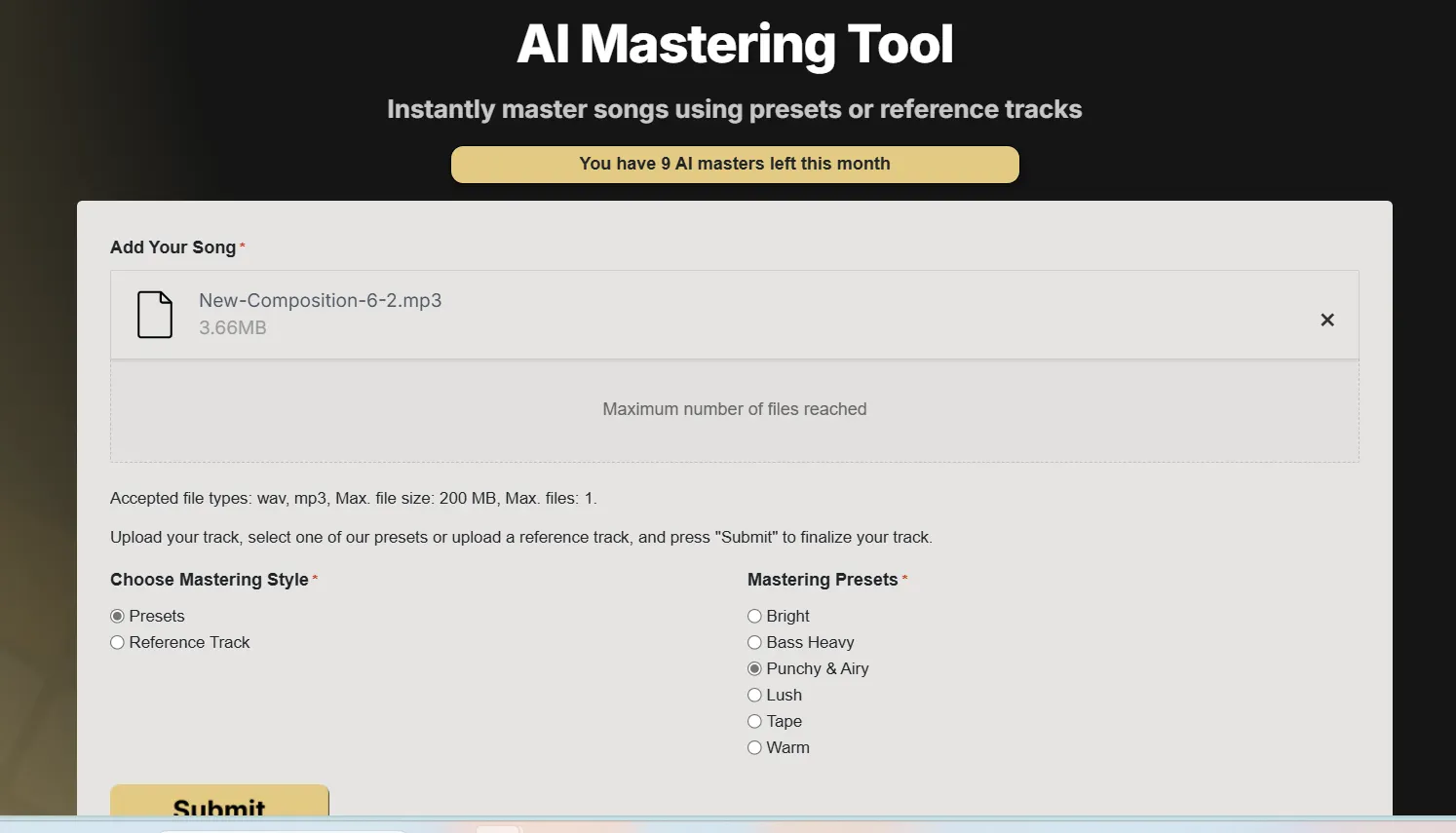
Task: Remove the uploaded New-Composition-6-2.mp3 file
Action: click(1326, 320)
